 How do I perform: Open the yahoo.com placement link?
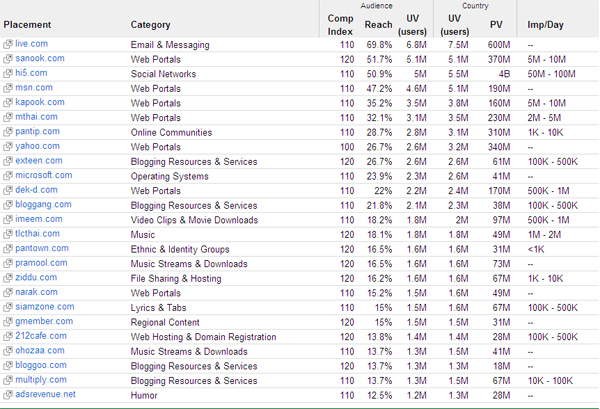pos(37,146)
